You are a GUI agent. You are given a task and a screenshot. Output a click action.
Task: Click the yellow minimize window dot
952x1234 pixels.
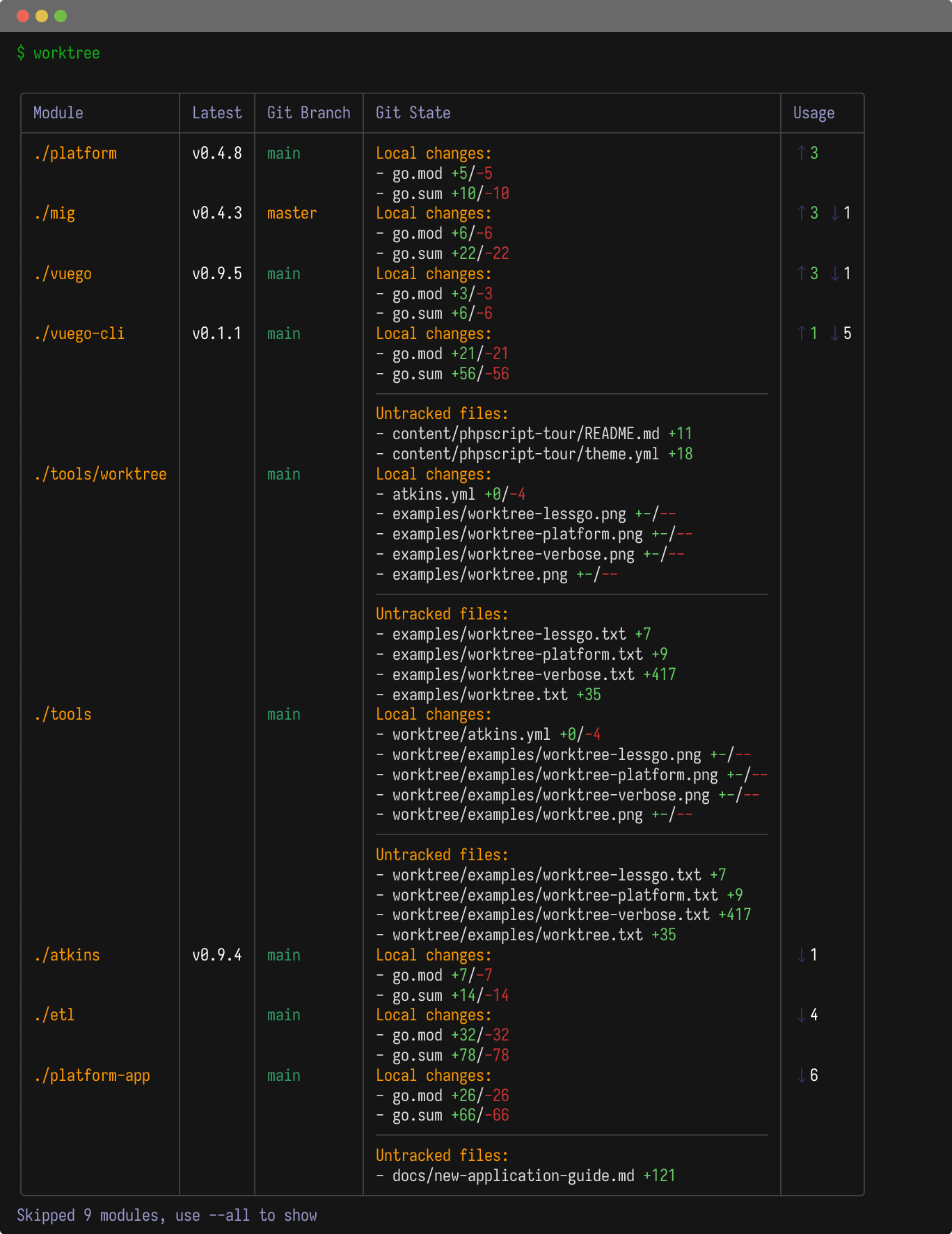point(42,16)
